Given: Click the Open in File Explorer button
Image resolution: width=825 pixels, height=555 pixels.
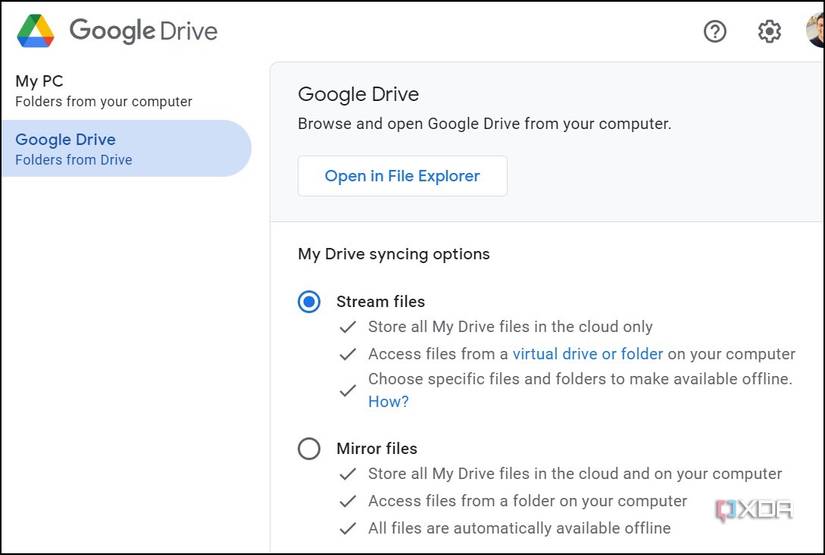Looking at the screenshot, I should [402, 176].
